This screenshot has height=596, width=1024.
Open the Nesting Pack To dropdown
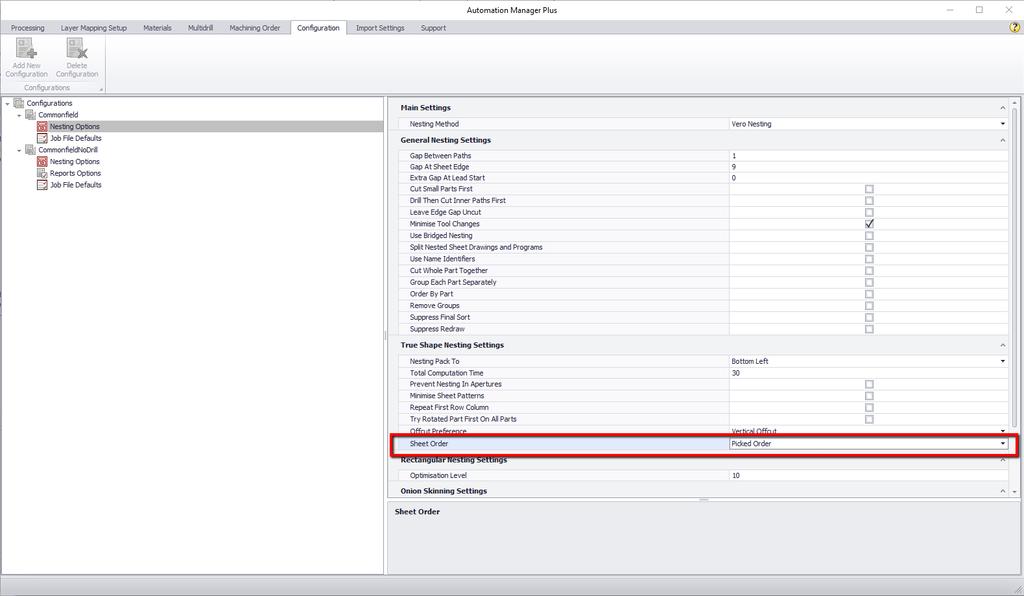[x=1002, y=362]
